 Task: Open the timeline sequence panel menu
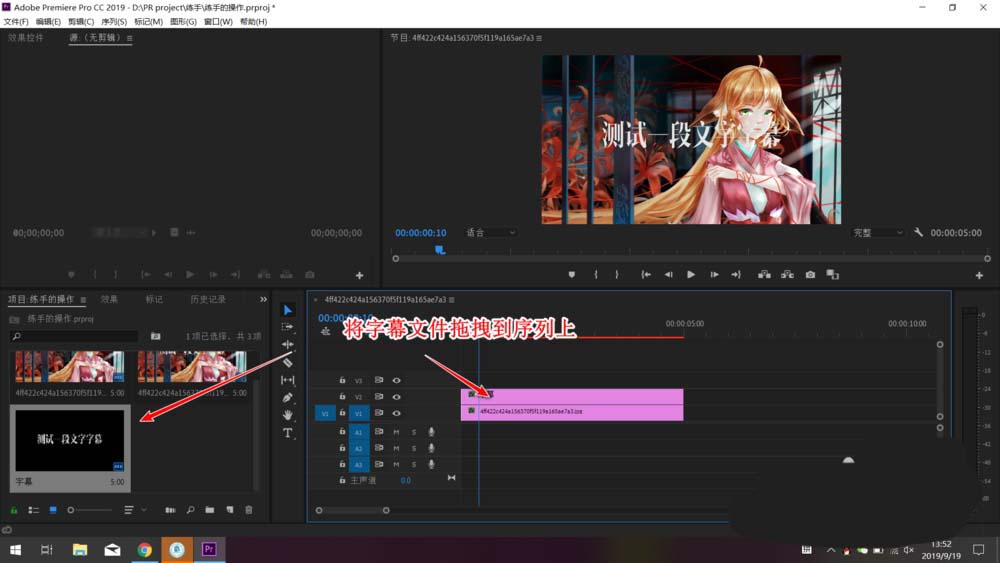[452, 300]
